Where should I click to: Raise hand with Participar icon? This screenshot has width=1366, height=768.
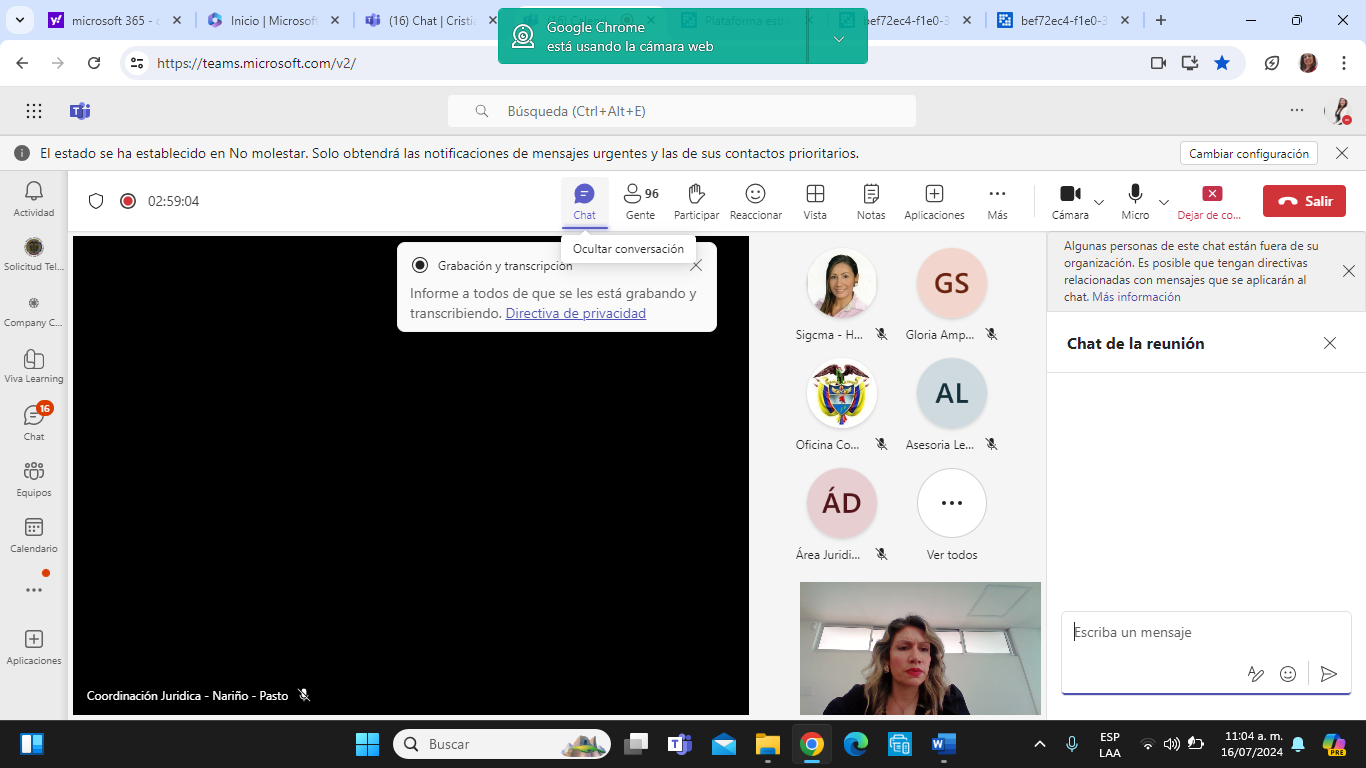click(x=696, y=201)
